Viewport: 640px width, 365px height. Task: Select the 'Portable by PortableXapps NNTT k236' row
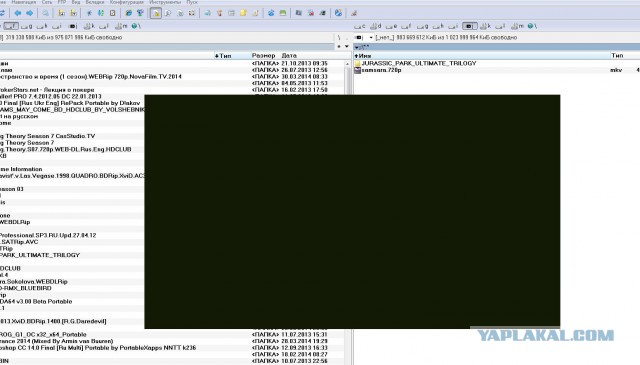point(98,348)
